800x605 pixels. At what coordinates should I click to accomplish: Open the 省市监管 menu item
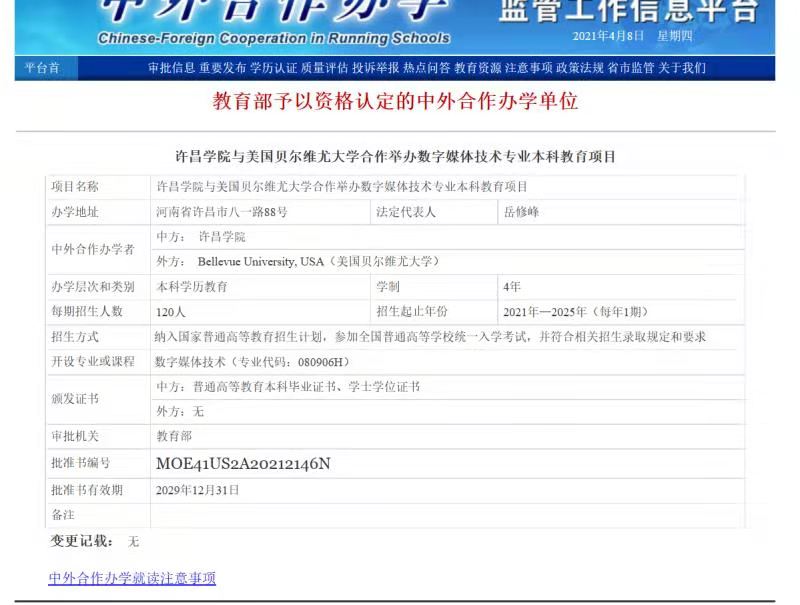[630, 68]
